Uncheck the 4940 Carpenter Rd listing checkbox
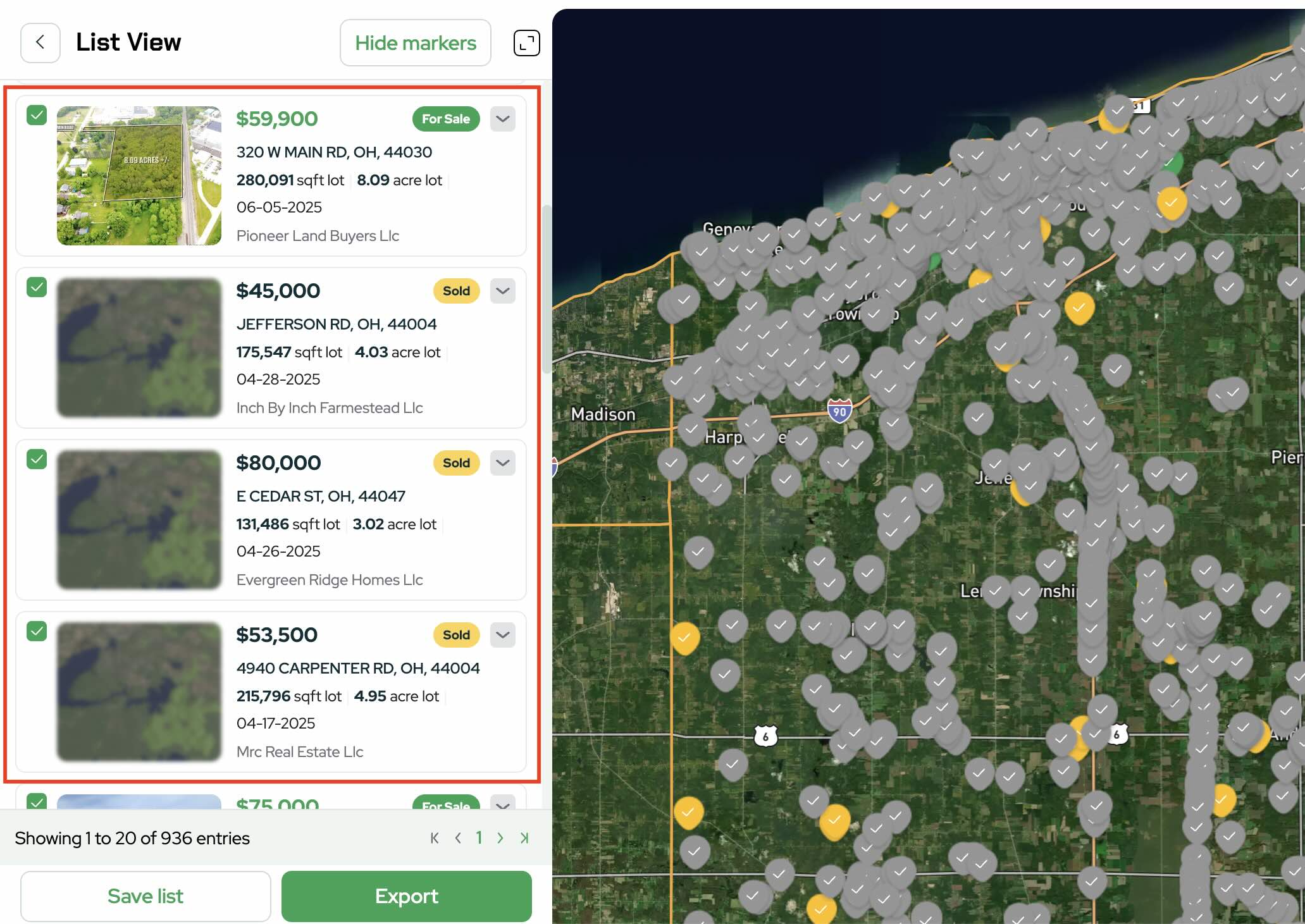Screen dimensions: 1305x924 37,631
